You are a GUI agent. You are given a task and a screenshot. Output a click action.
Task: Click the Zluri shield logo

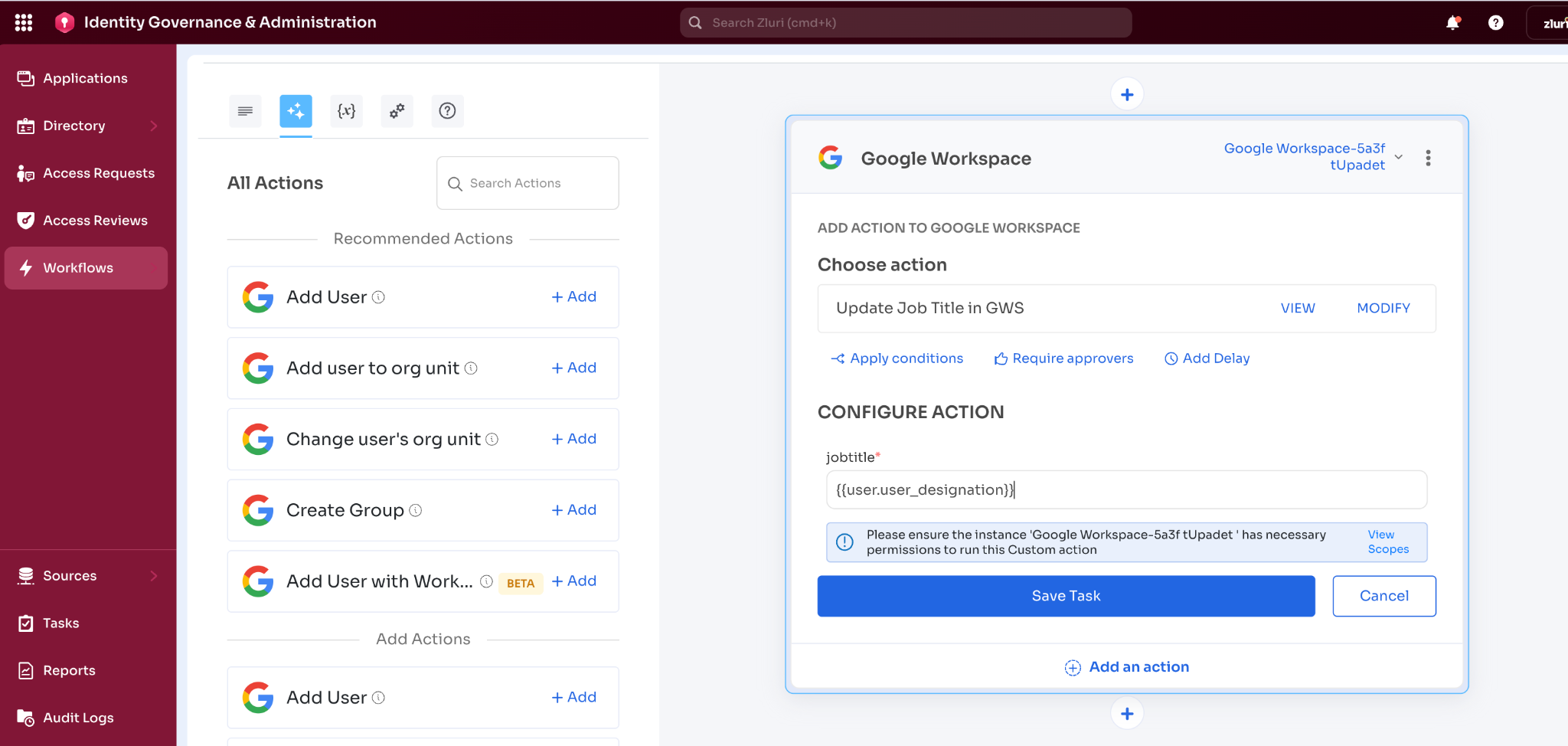65,22
